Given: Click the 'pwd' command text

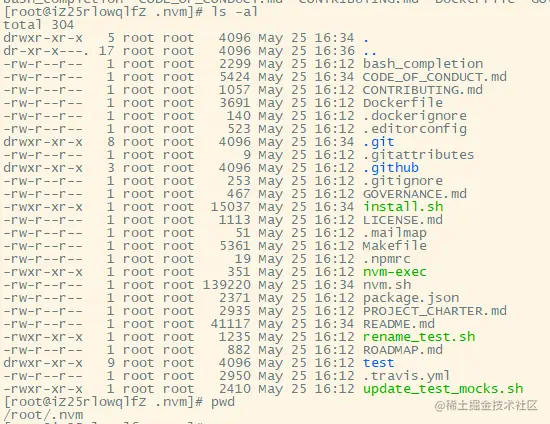Looking at the screenshot, I should click(223, 402).
